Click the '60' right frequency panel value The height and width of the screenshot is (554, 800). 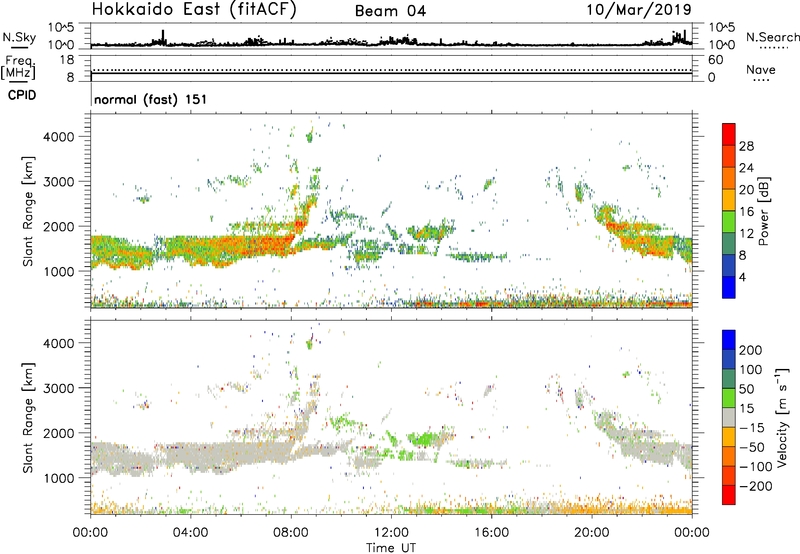tap(715, 60)
